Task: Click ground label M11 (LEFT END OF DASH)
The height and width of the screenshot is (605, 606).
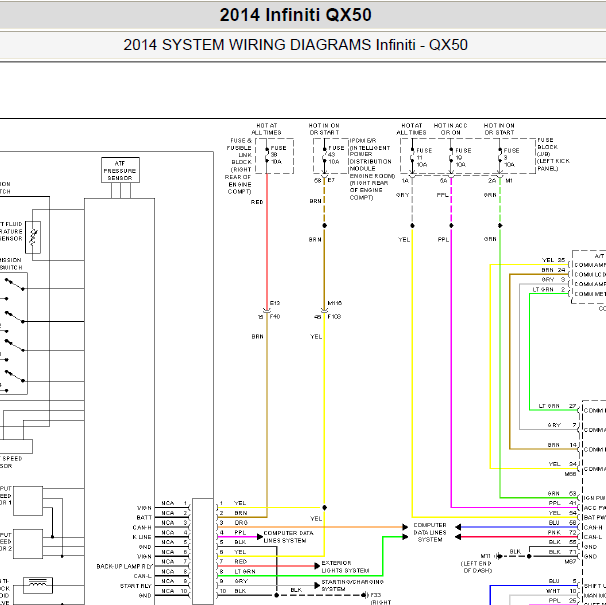Action: click(477, 563)
